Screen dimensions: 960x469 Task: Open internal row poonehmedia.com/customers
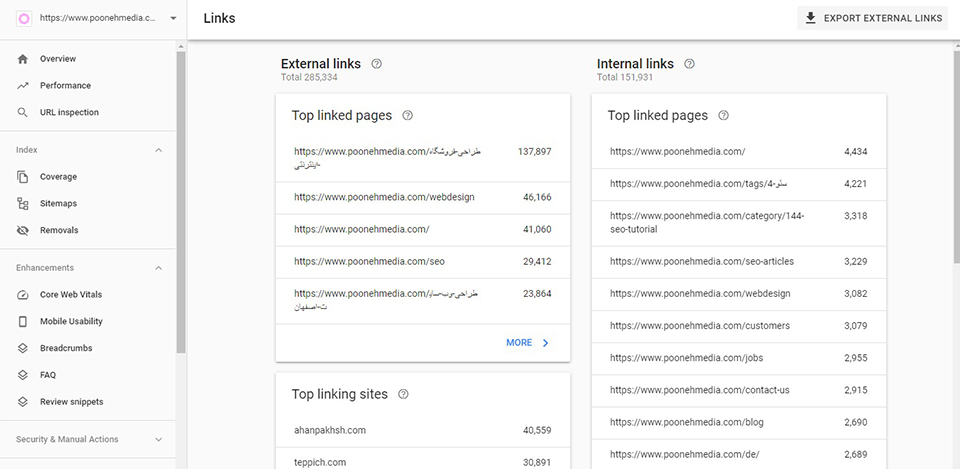point(739,326)
